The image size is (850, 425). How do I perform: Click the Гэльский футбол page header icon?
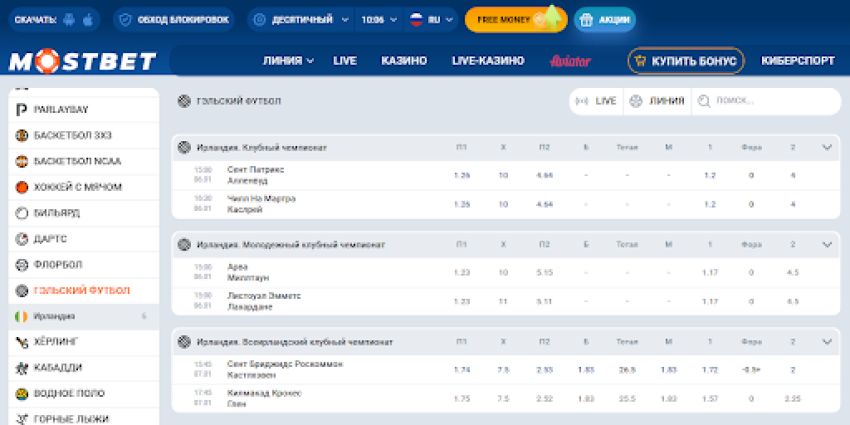pyautogui.click(x=184, y=101)
